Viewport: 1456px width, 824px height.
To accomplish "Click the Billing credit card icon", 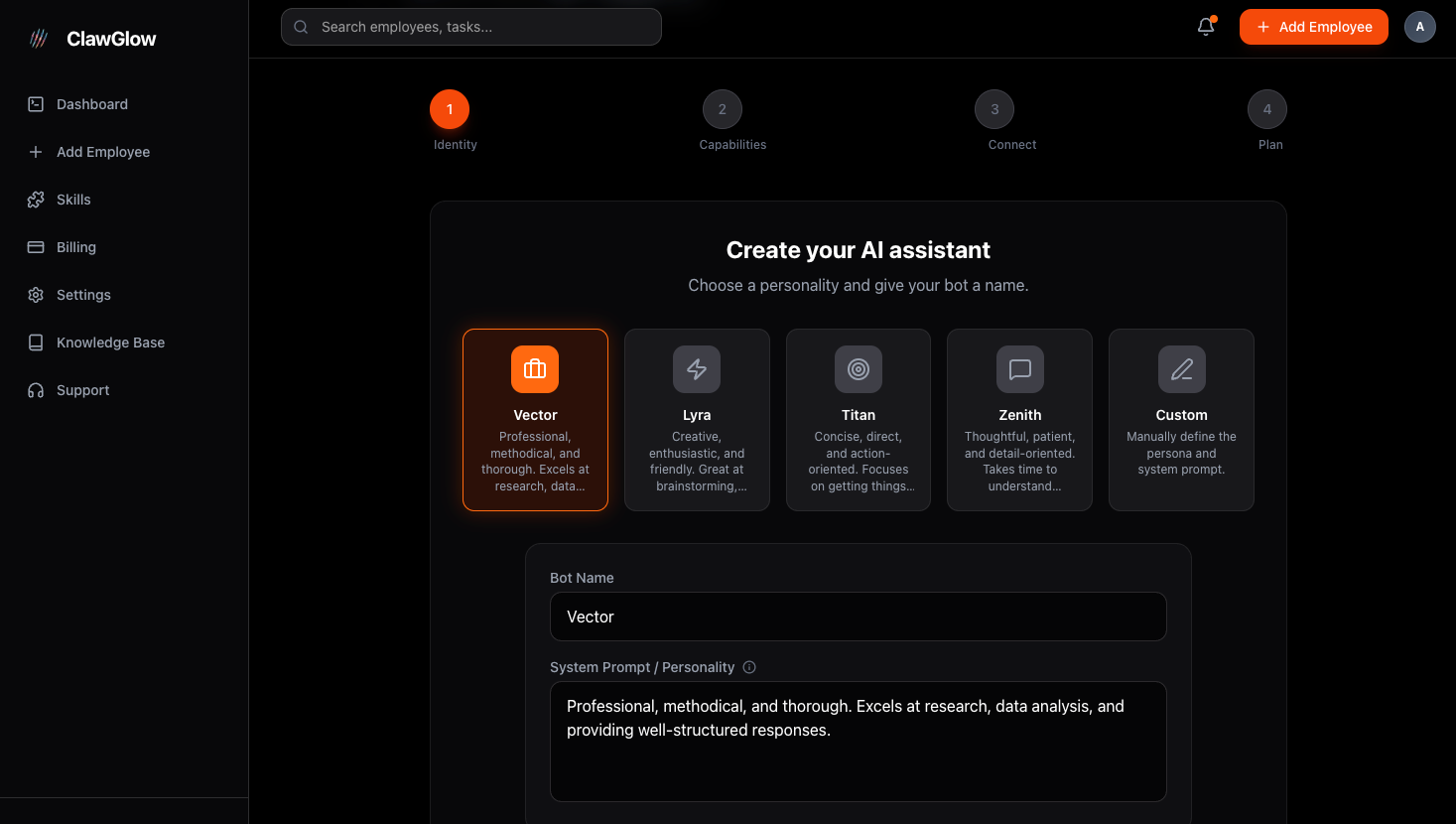I will pyautogui.click(x=36, y=247).
